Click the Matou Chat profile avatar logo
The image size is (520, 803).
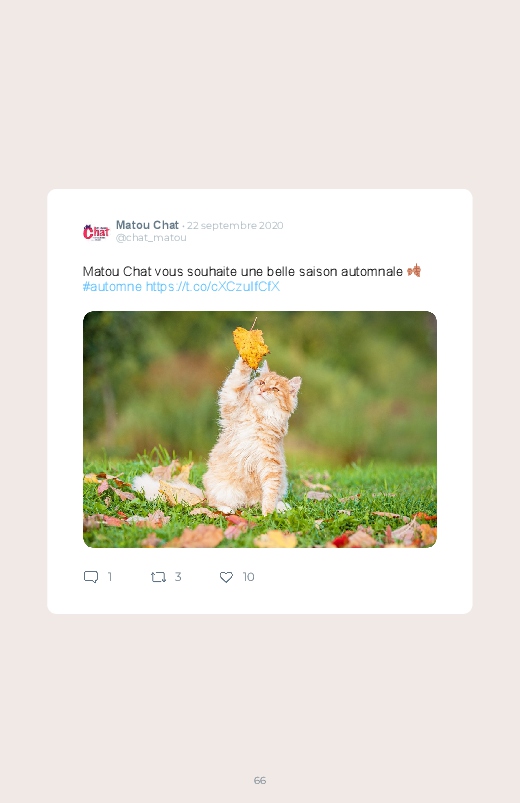click(96, 232)
